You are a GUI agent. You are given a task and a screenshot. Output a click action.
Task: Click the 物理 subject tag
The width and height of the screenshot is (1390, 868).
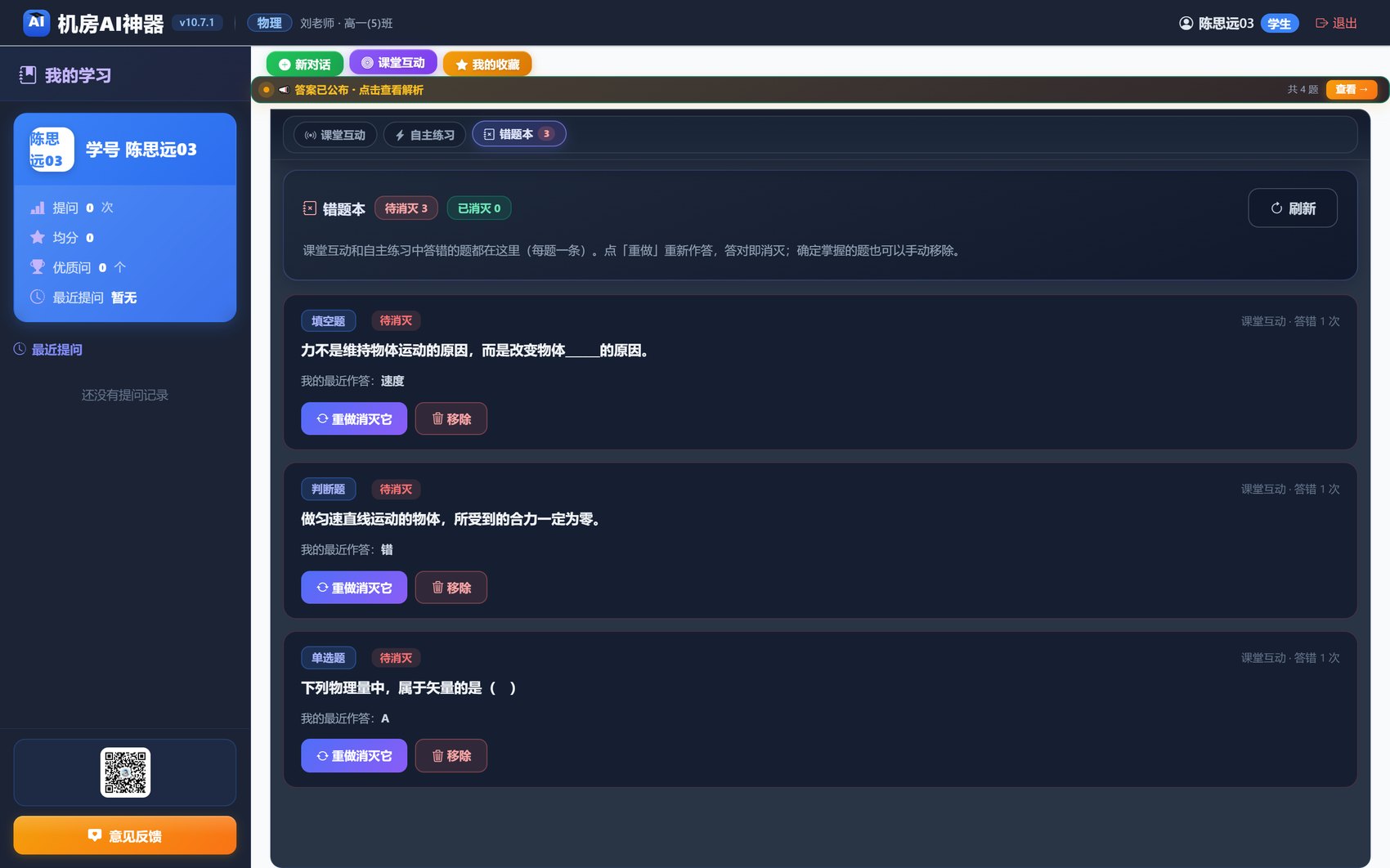pos(270,23)
